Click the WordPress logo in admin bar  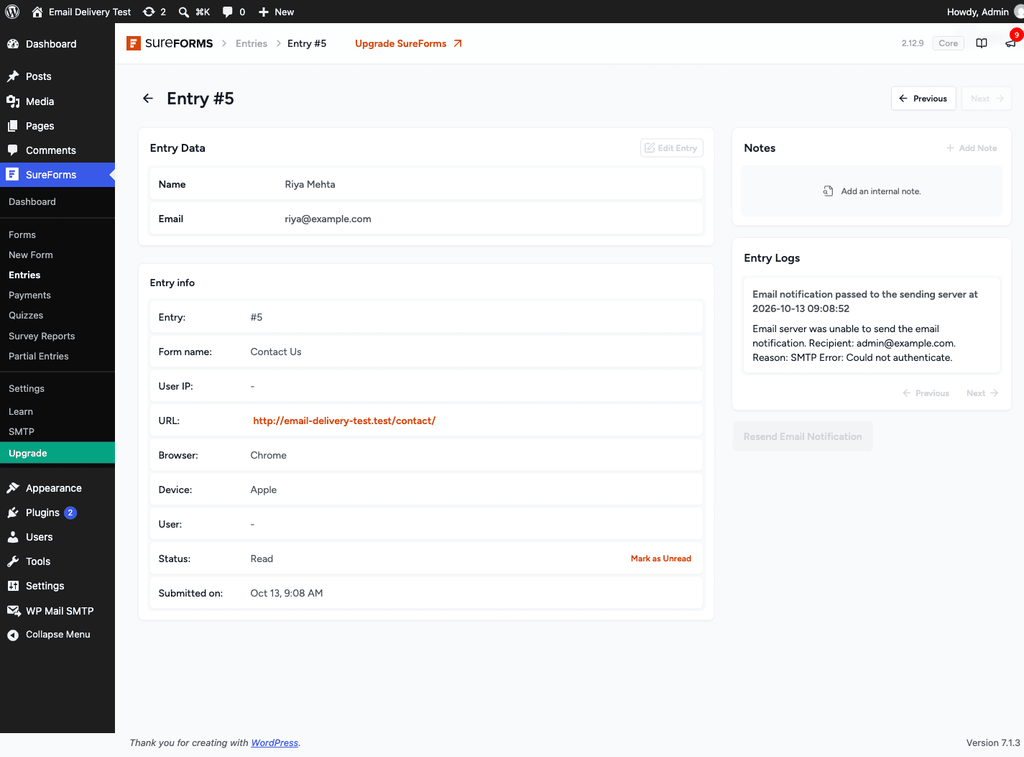[12, 12]
